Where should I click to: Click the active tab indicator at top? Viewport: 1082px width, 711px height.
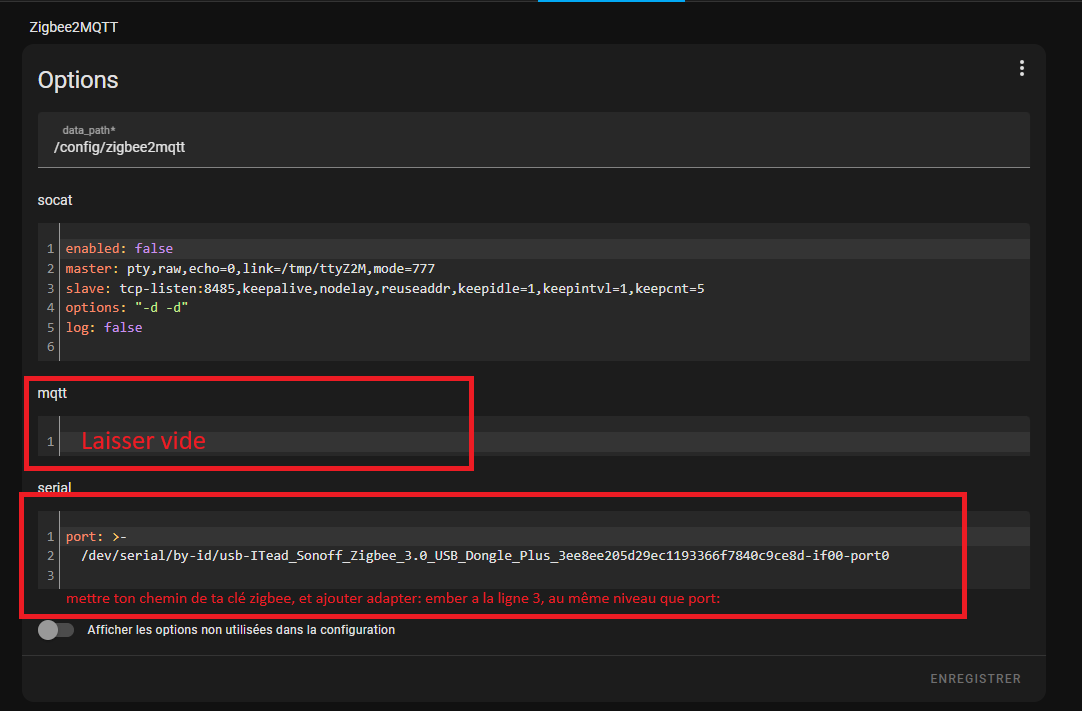[x=611, y=2]
